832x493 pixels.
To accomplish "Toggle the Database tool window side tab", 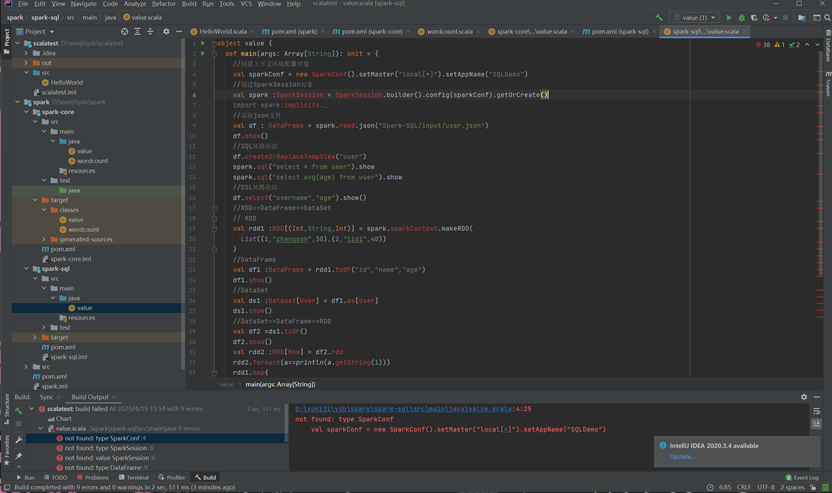I will click(x=827, y=46).
